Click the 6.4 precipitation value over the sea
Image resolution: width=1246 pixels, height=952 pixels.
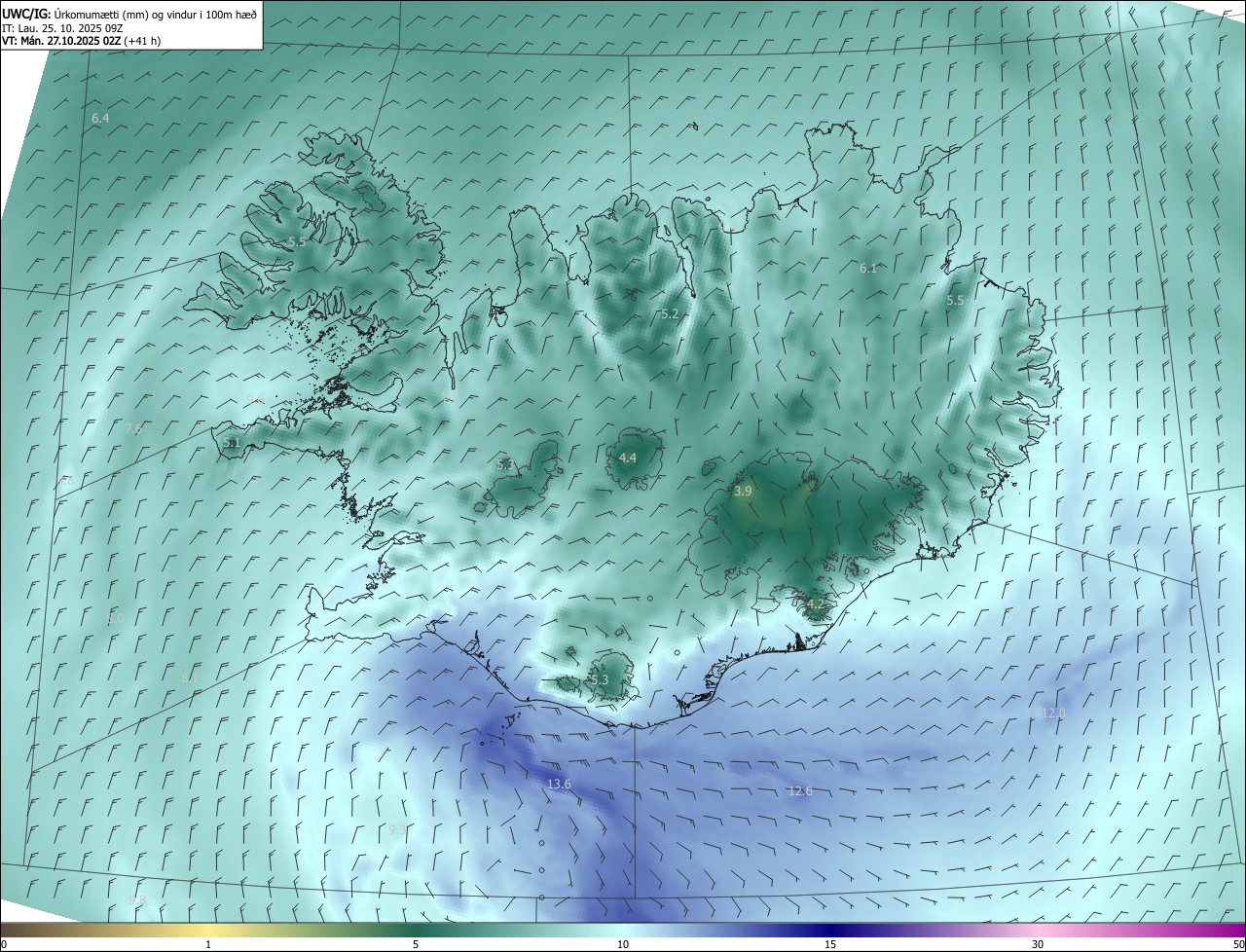point(100,118)
